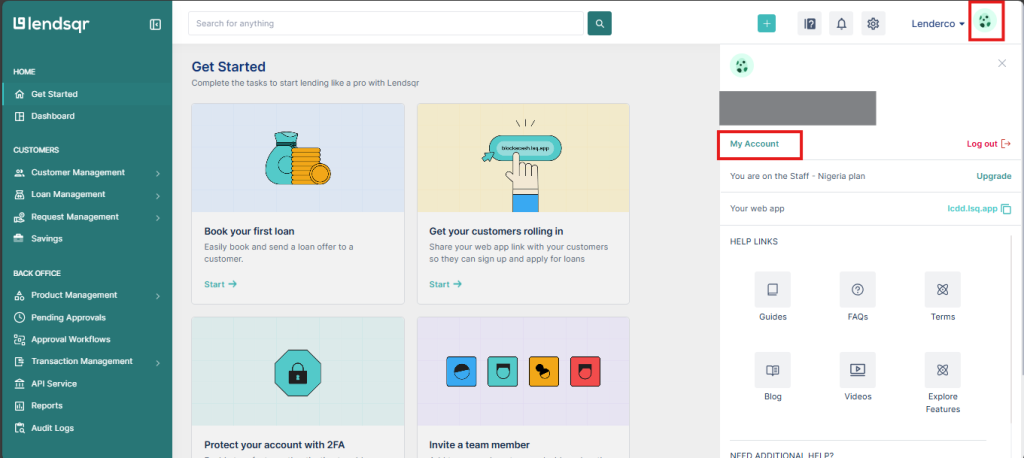1024x458 pixels.
Task: Open the settings gear icon
Action: 873,24
